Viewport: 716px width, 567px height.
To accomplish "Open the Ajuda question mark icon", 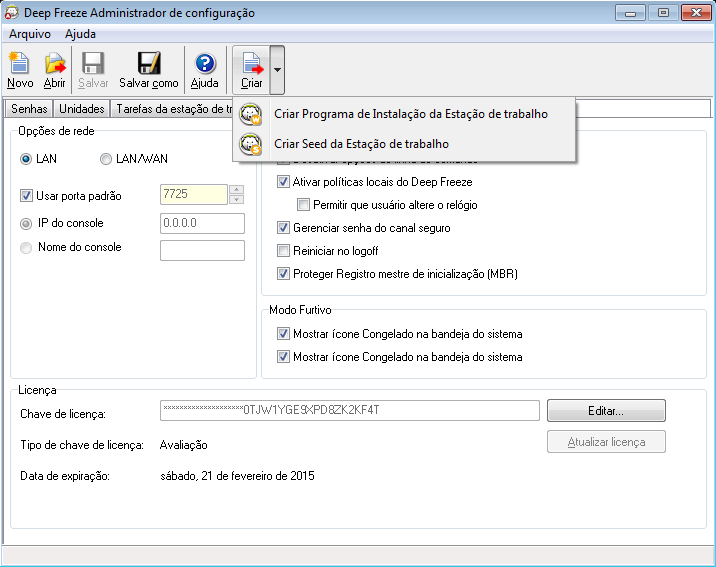I will 205,63.
